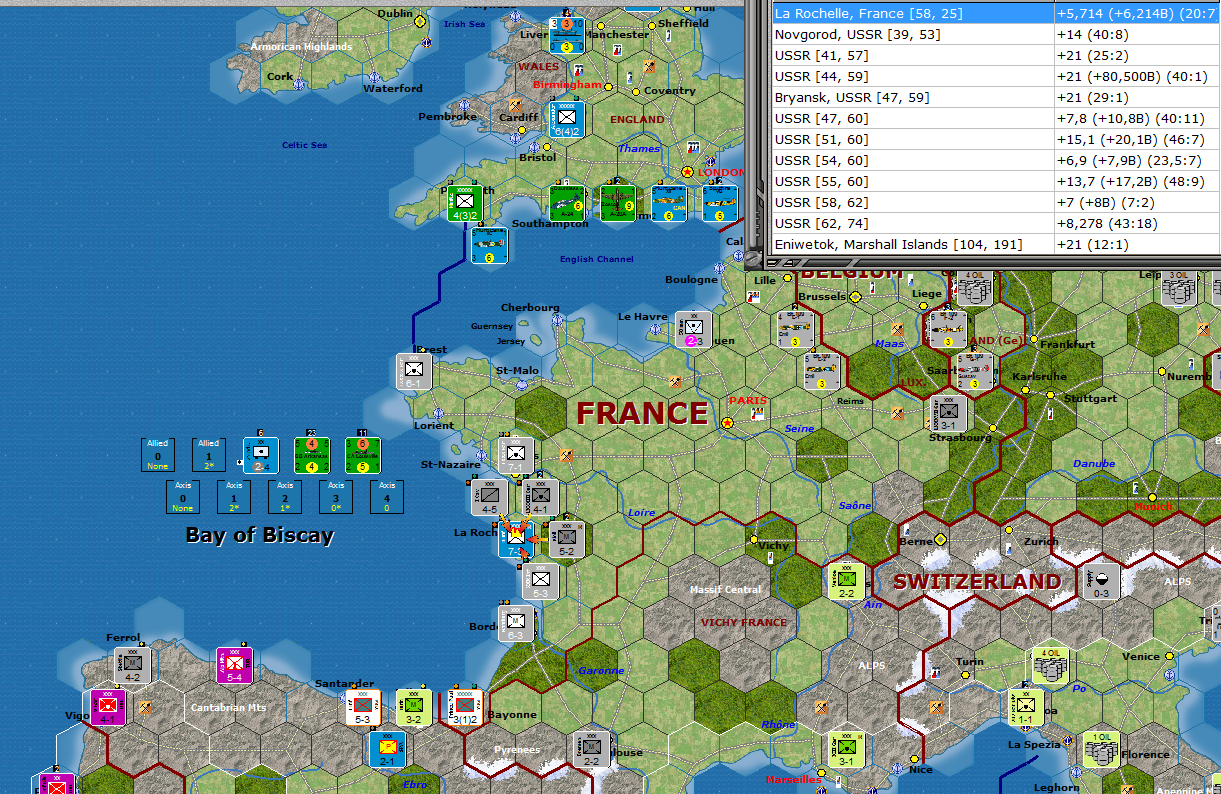Click the Cardiff resource hammer icon
This screenshot has height=794, width=1221.
517,104
